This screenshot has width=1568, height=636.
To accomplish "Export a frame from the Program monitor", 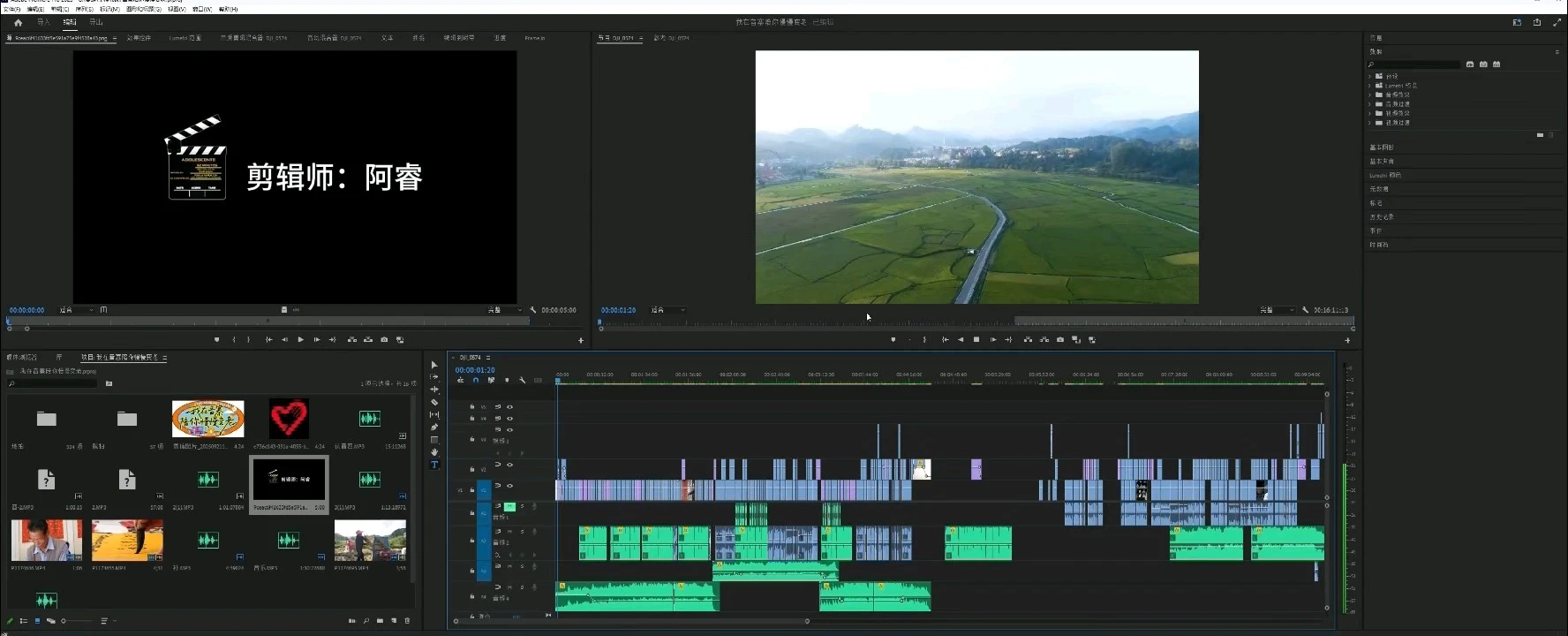I will click(1060, 340).
